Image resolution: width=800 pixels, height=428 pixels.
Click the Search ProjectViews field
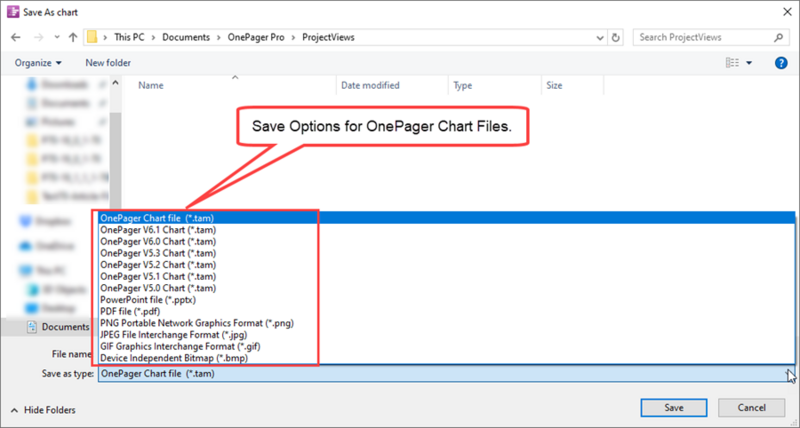point(710,37)
